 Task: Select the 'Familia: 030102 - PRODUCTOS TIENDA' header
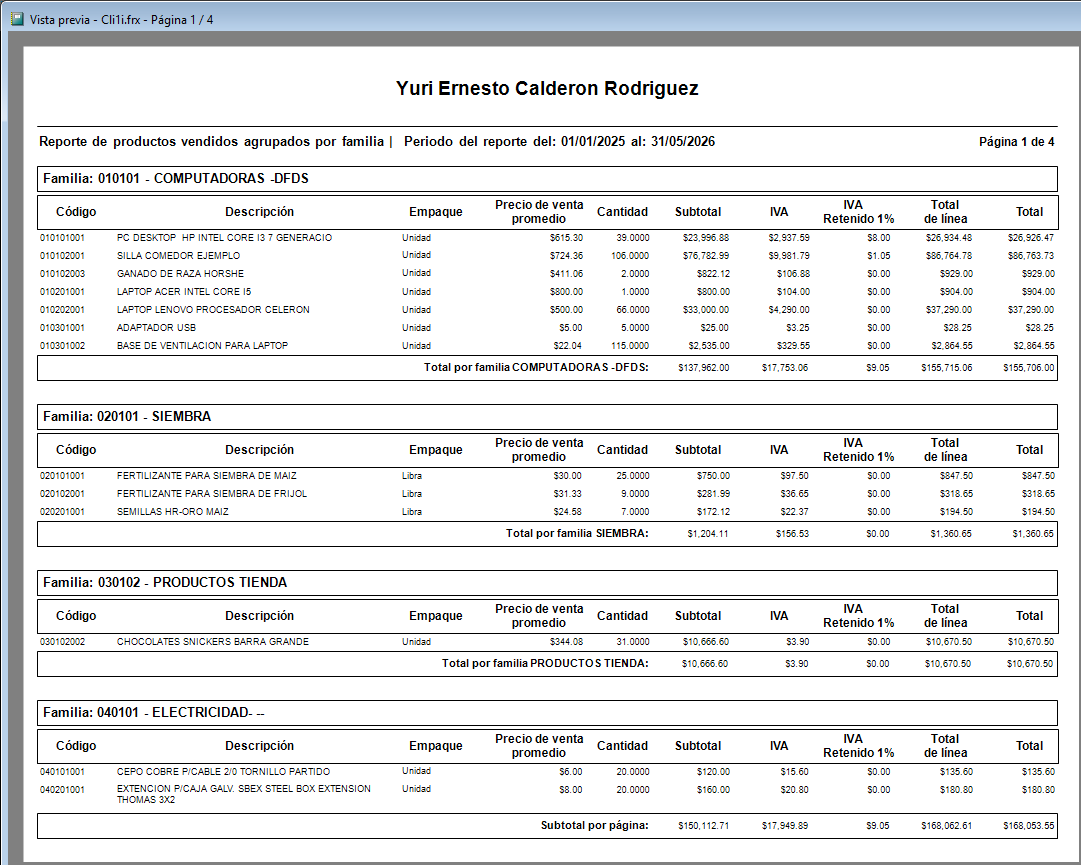click(x=547, y=583)
